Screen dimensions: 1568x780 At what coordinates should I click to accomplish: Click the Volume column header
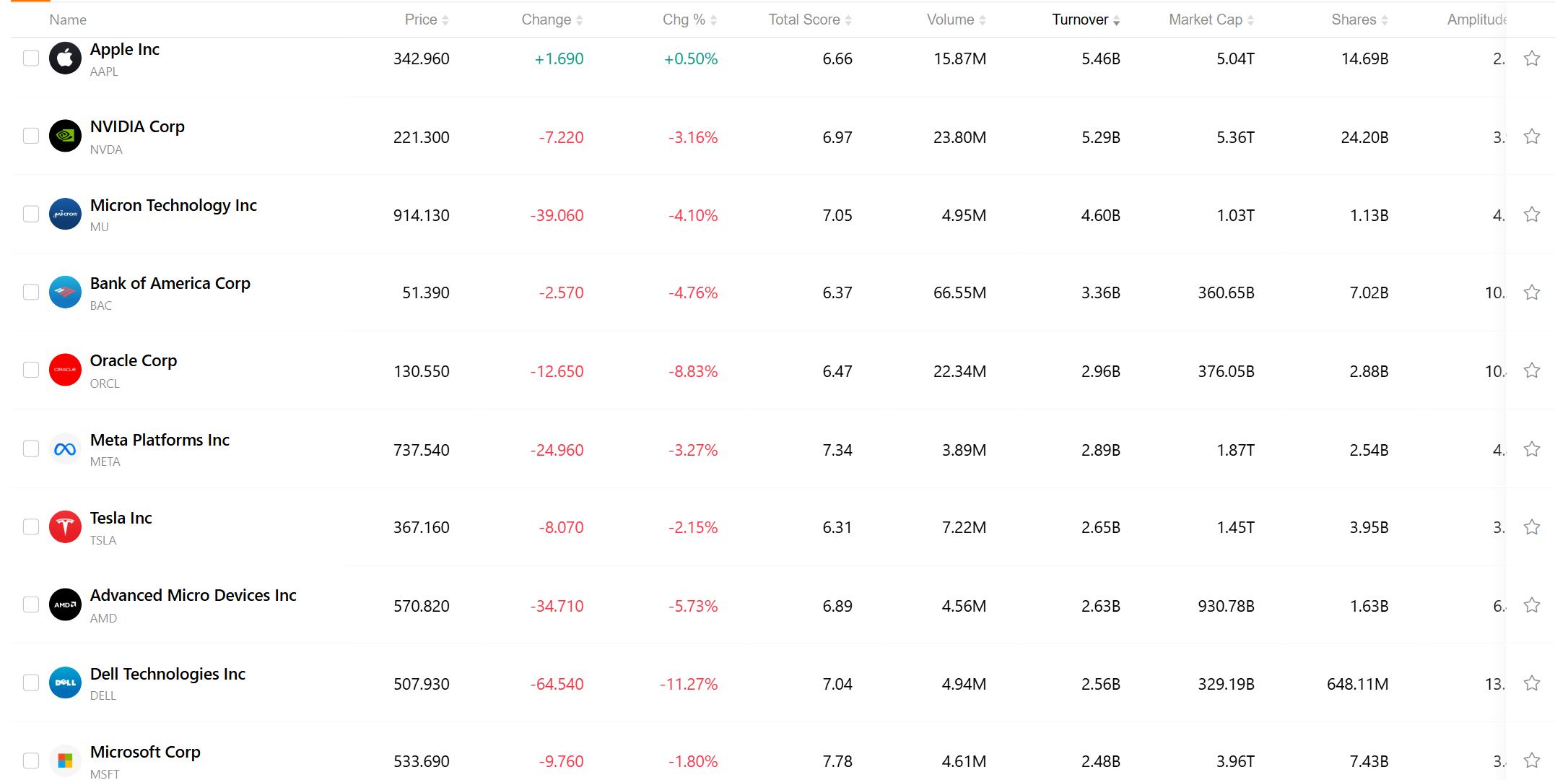[956, 19]
